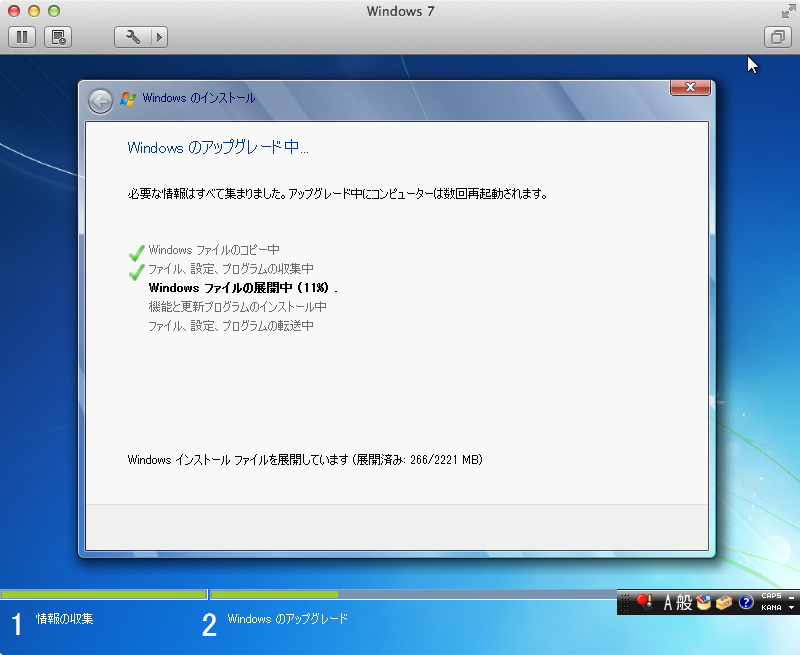This screenshot has width=800, height=655.
Task: Click the Windows upgrade stage progress bar
Action: point(413,594)
